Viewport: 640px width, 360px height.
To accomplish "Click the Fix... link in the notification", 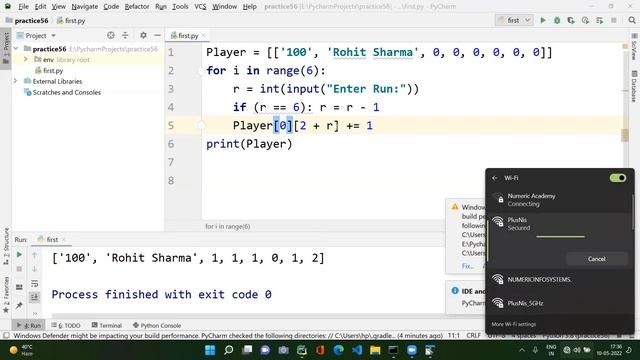I will click(x=467, y=266).
